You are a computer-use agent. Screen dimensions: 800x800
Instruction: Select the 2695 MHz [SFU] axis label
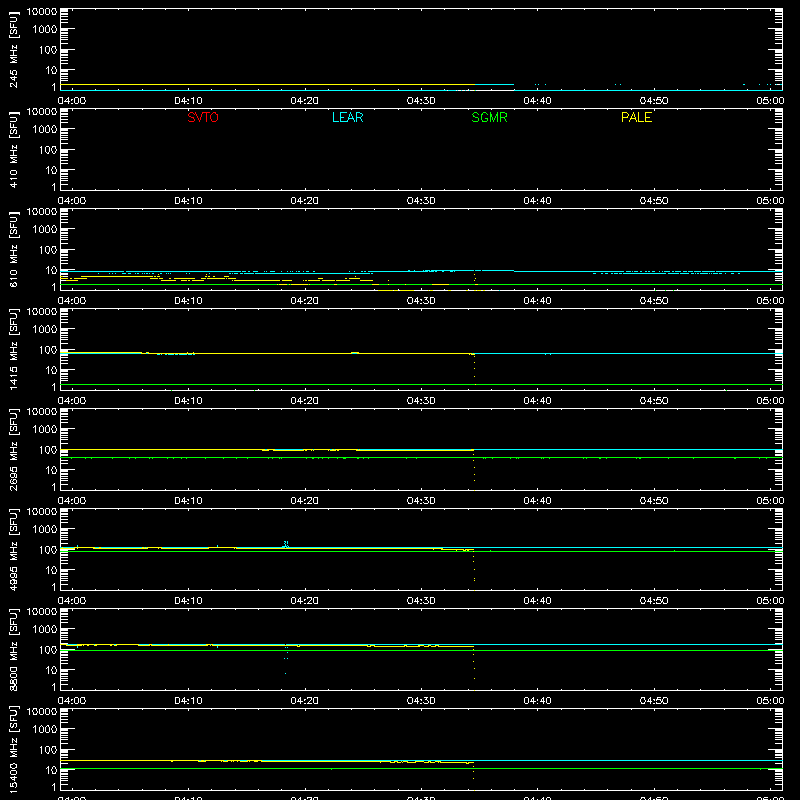coord(14,449)
